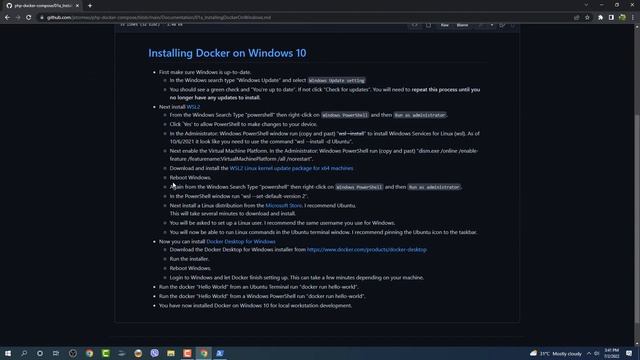
Task: Reload the current page
Action: [29, 18]
